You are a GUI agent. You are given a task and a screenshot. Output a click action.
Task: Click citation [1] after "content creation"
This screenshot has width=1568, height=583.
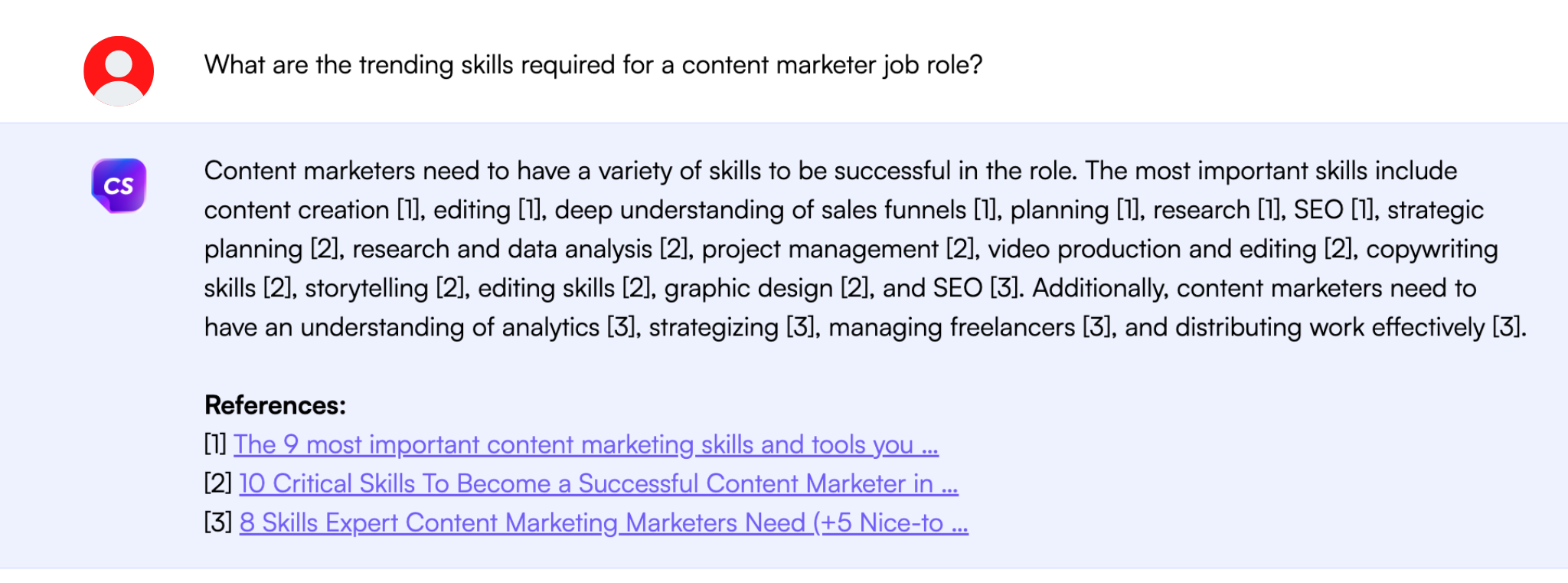[409, 210]
